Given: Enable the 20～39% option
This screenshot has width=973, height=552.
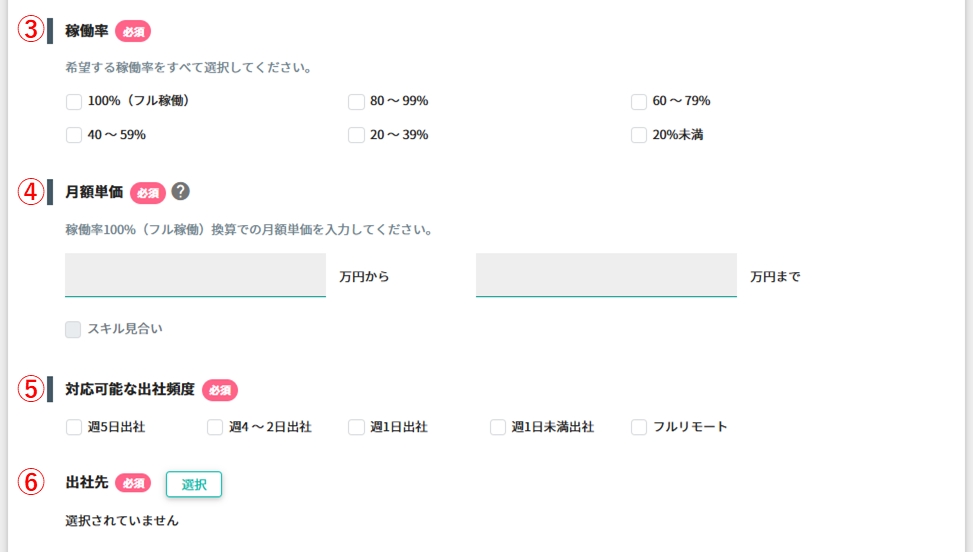Looking at the screenshot, I should pyautogui.click(x=356, y=135).
